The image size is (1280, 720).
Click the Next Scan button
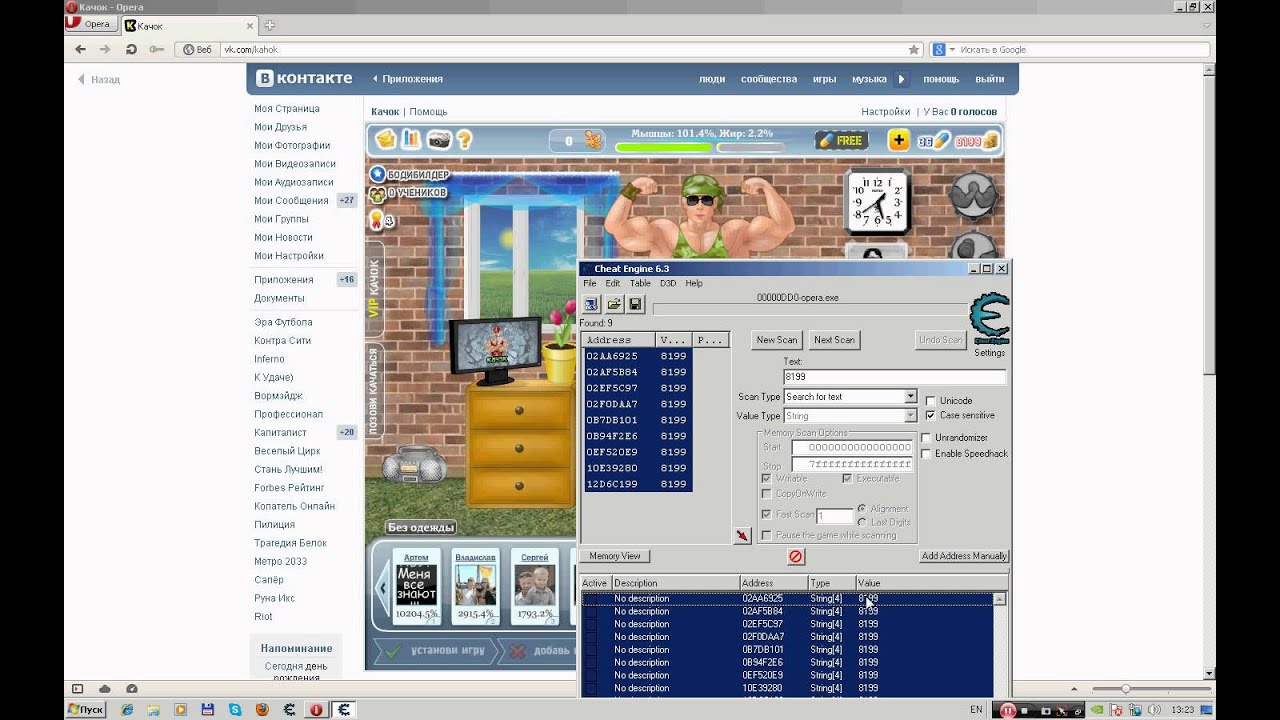[834, 340]
